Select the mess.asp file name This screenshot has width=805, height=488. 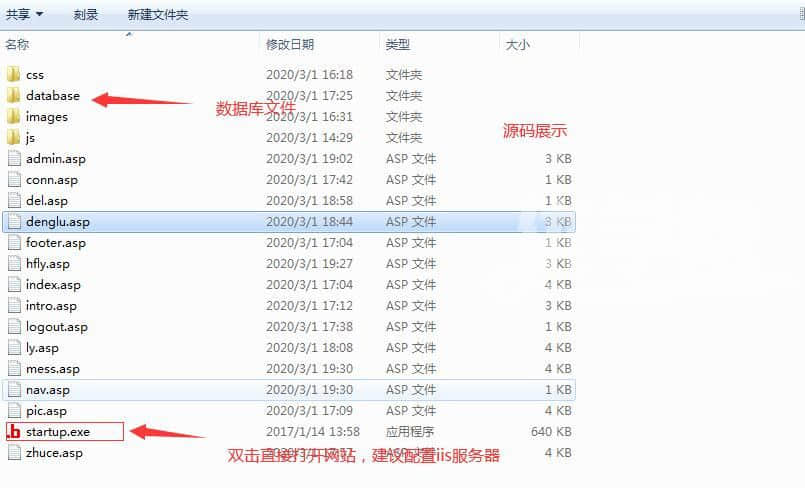tap(53, 369)
